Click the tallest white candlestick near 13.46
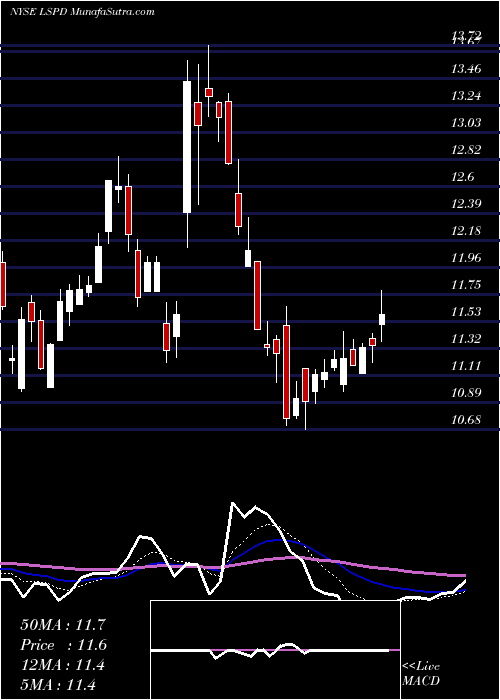The image size is (500, 700). [187, 147]
